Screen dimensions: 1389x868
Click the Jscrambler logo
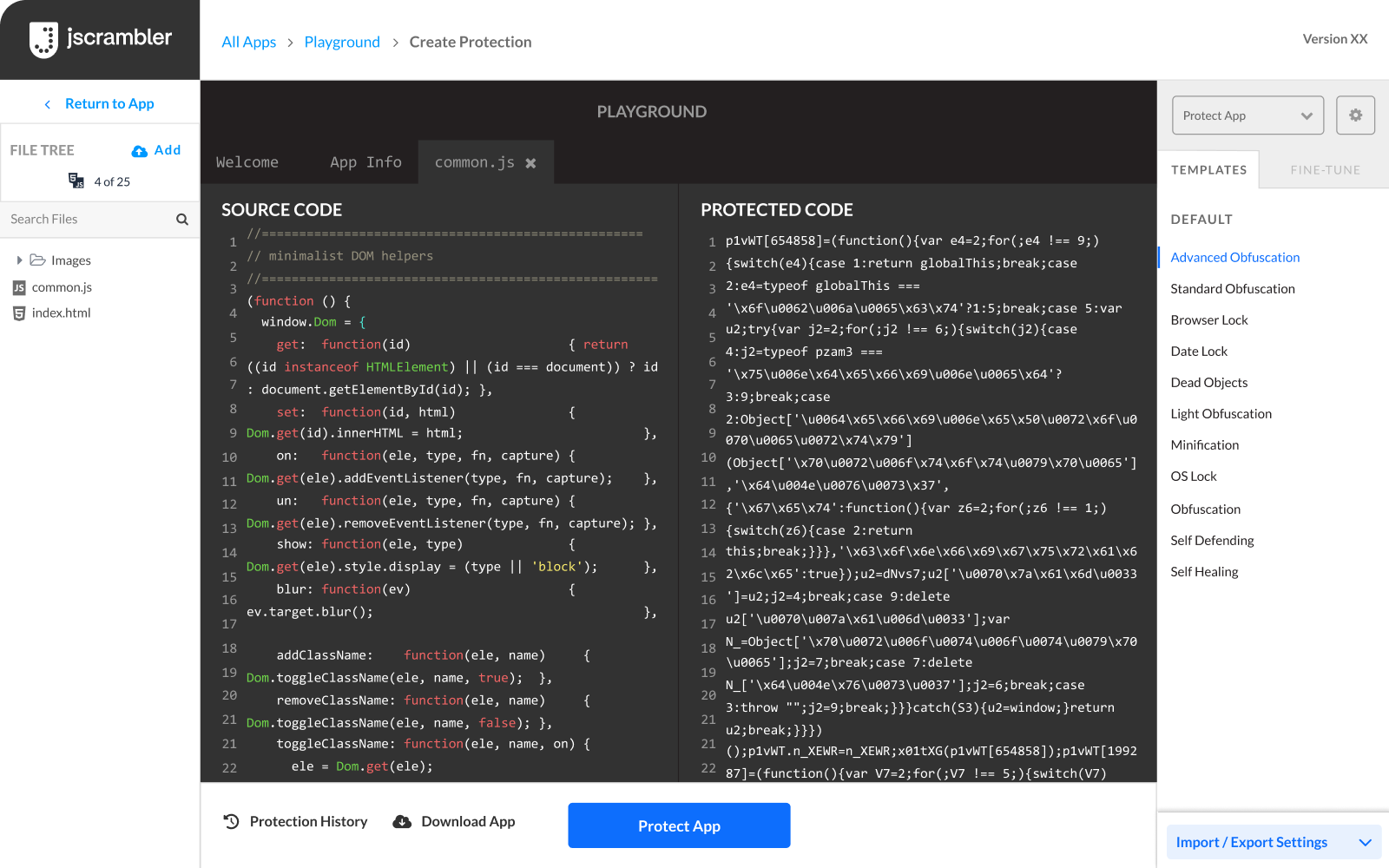point(100,39)
